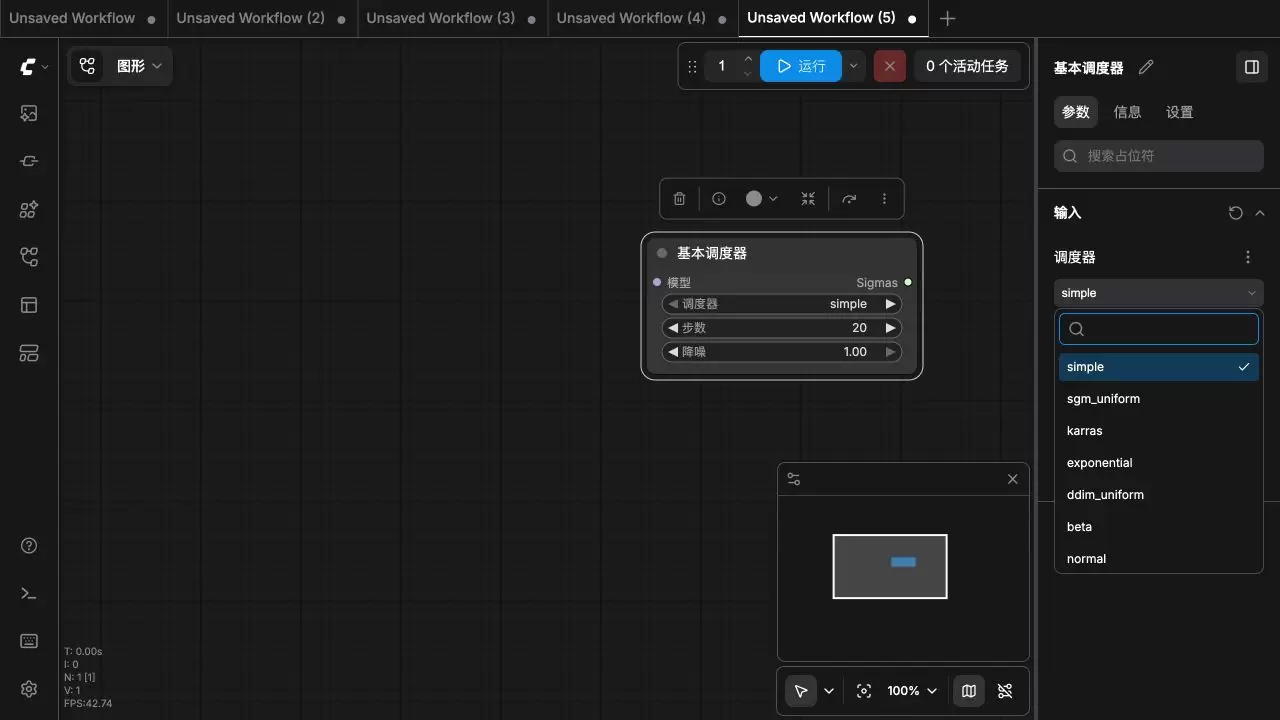
Task: Select the checked simple option
Action: click(1159, 367)
